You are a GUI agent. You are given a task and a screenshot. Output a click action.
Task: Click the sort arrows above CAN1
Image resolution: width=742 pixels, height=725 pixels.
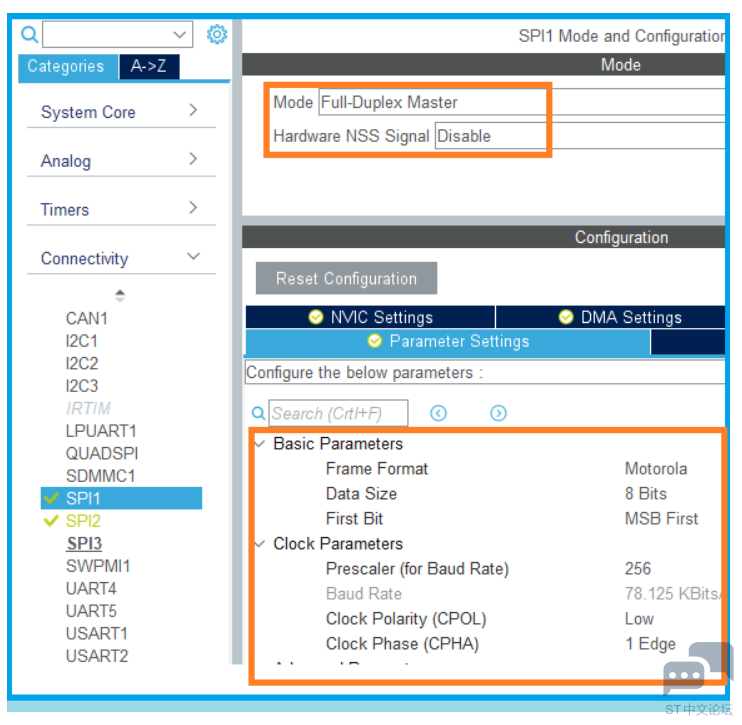pos(120,296)
